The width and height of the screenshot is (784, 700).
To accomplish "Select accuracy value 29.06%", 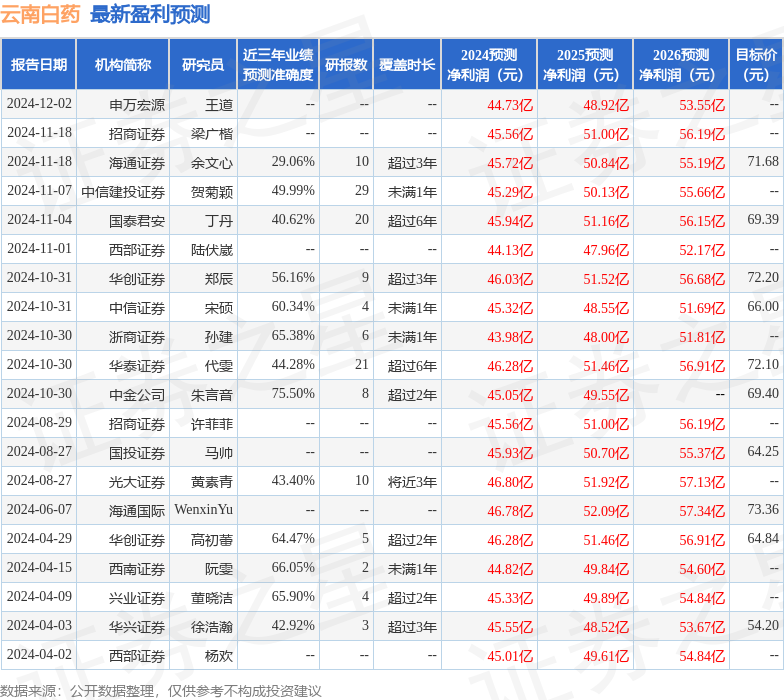I will coord(293,162).
